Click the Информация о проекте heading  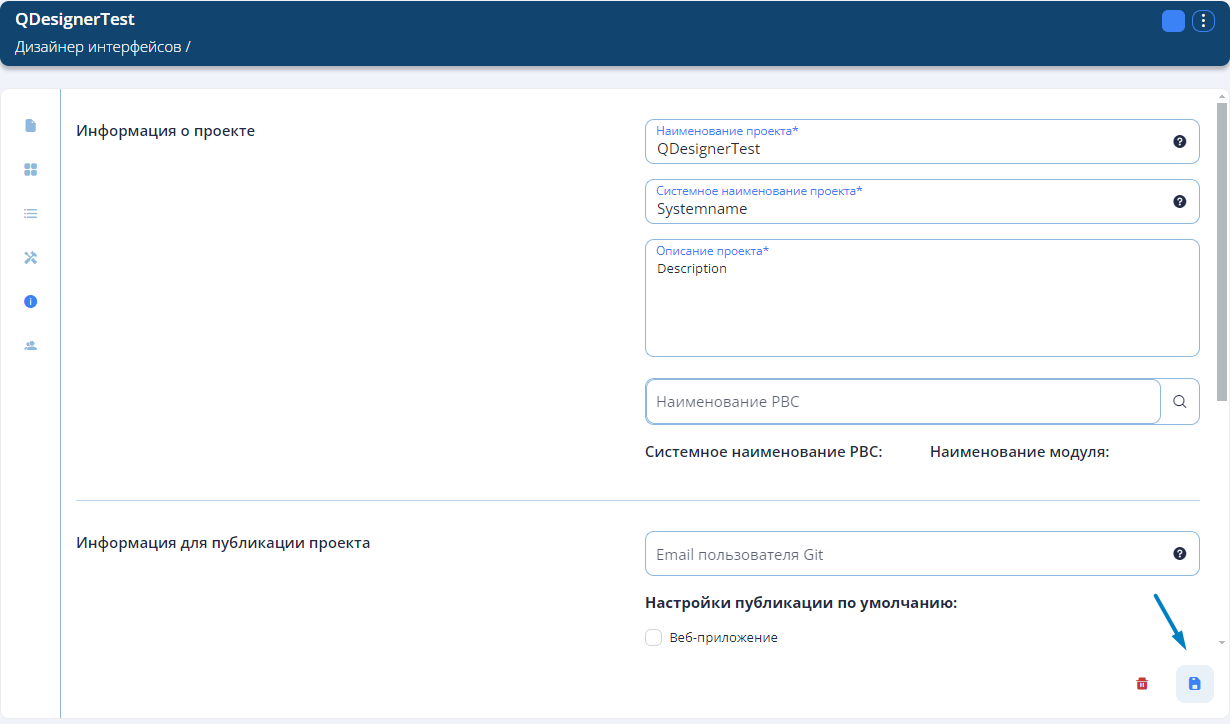pos(166,131)
